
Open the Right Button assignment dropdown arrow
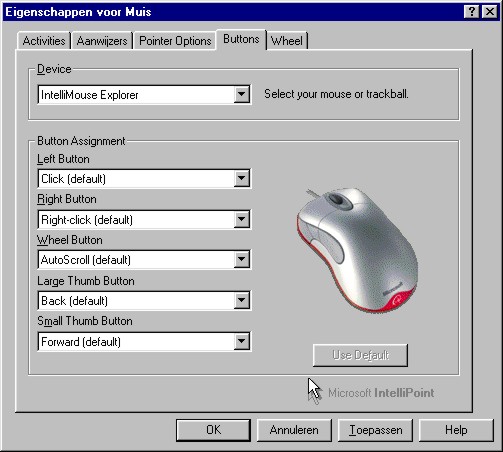[x=241, y=219]
